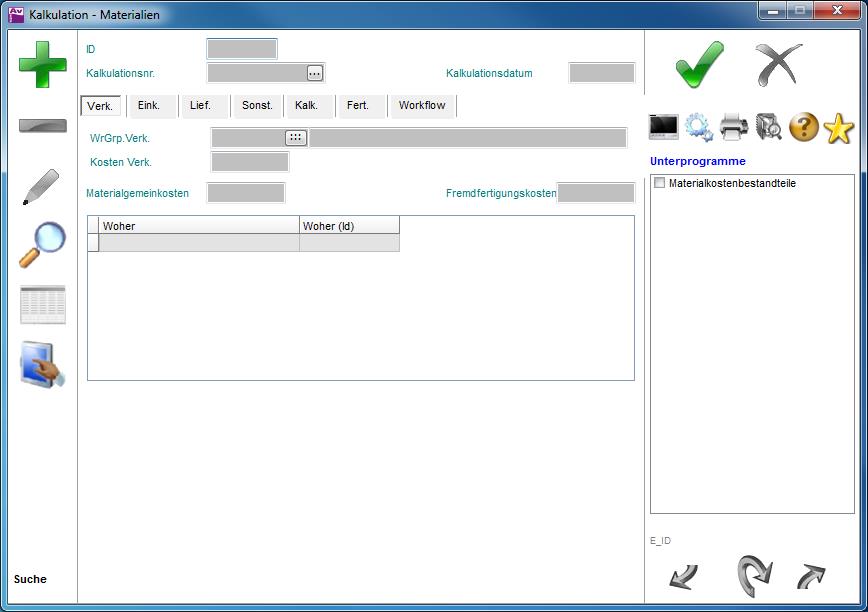Select the Fert. tab
Image resolution: width=868 pixels, height=612 pixels.
coord(358,105)
